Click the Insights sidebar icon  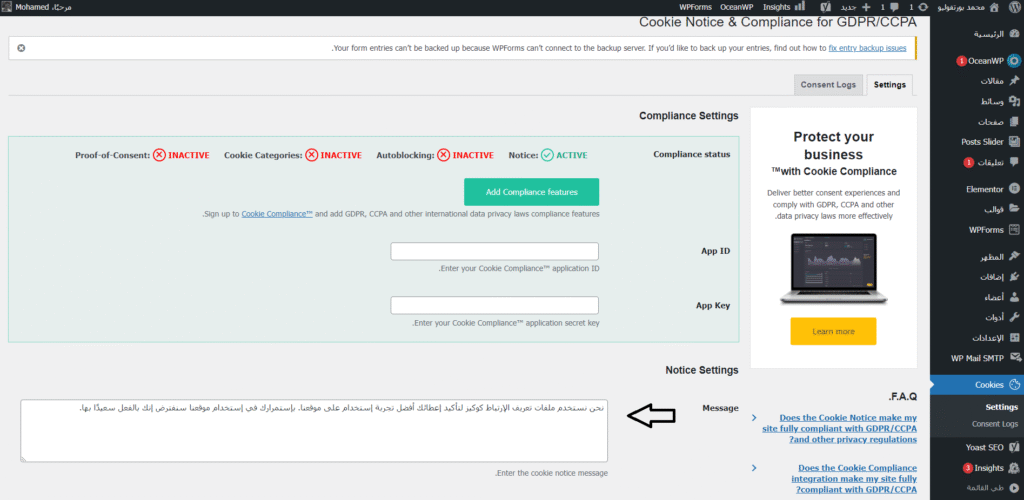pyautogui.click(x=1014, y=468)
